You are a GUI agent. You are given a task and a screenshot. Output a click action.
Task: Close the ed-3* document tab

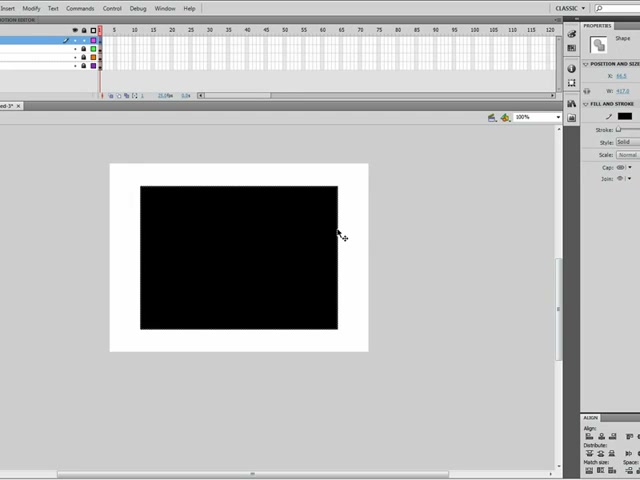click(18, 106)
